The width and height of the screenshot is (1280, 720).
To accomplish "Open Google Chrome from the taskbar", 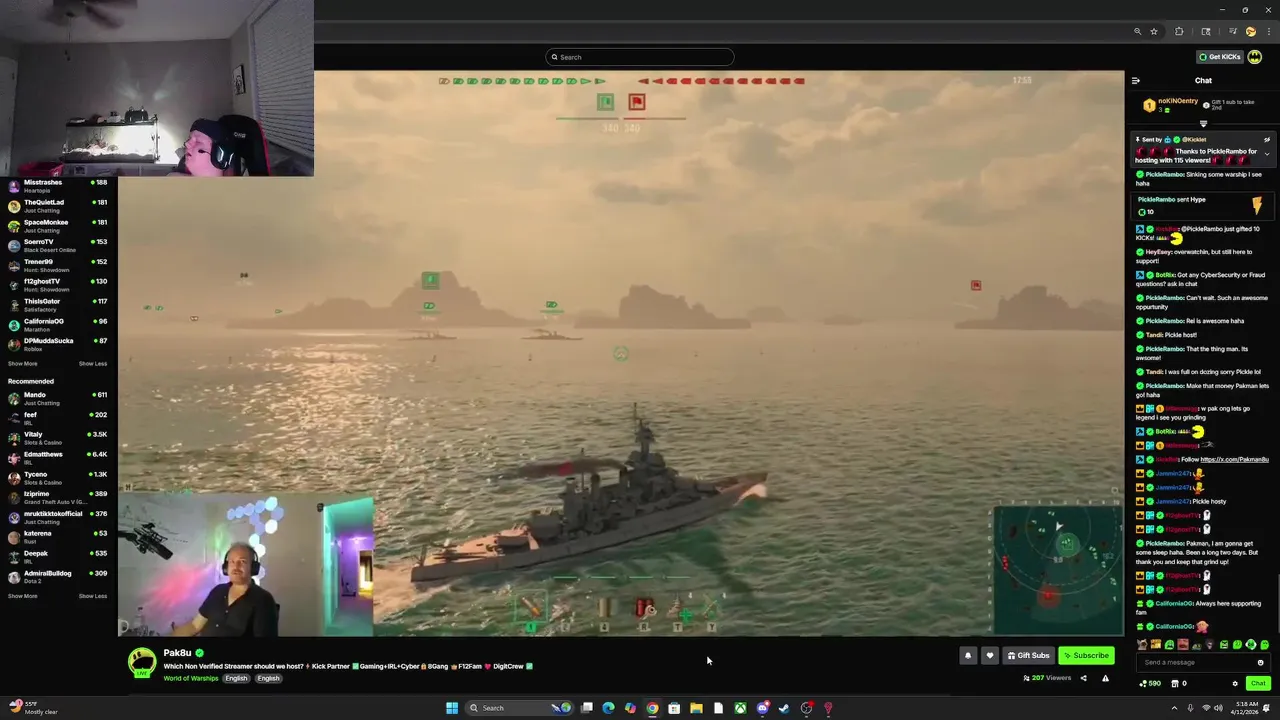I will click(x=652, y=708).
